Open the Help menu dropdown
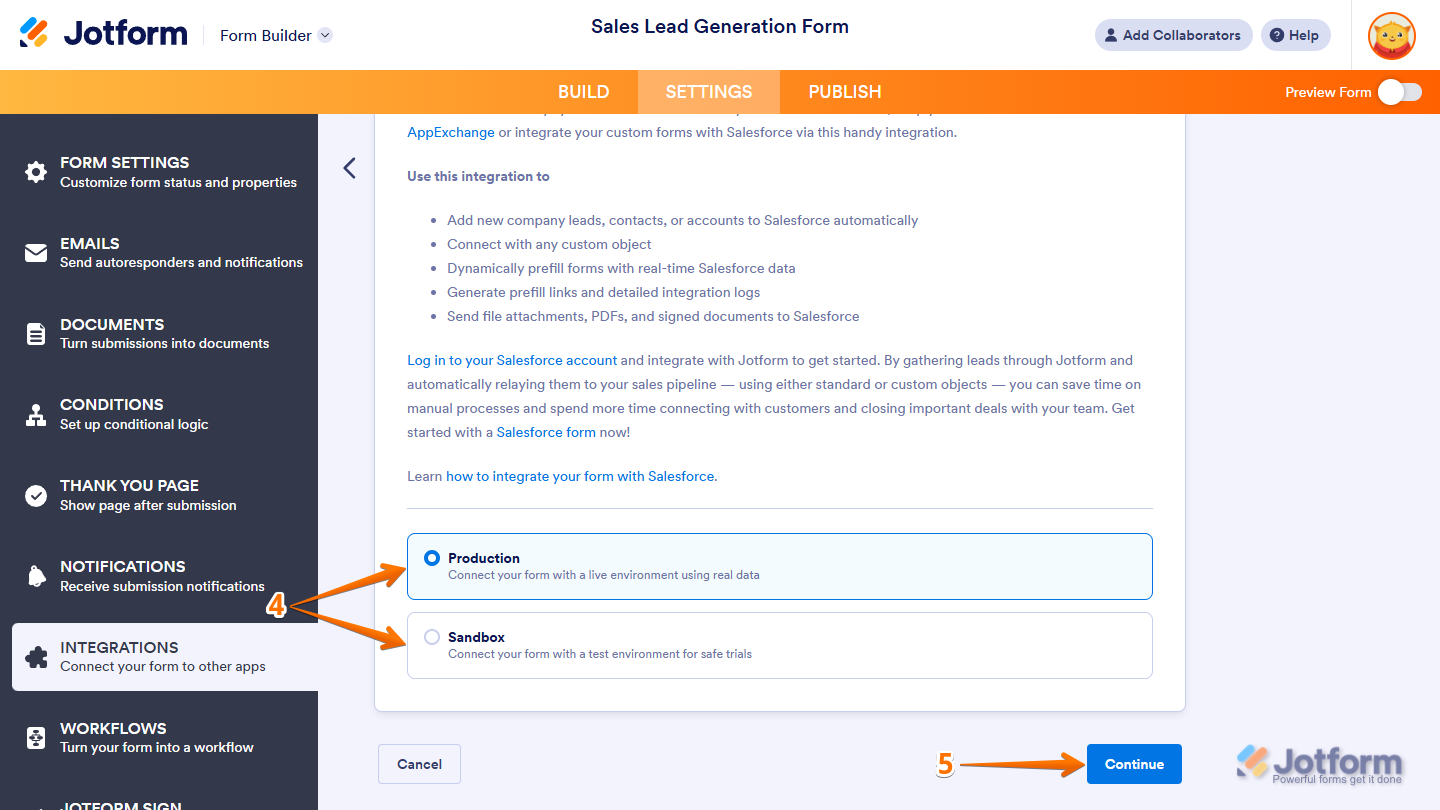1440x810 pixels. coord(1295,34)
